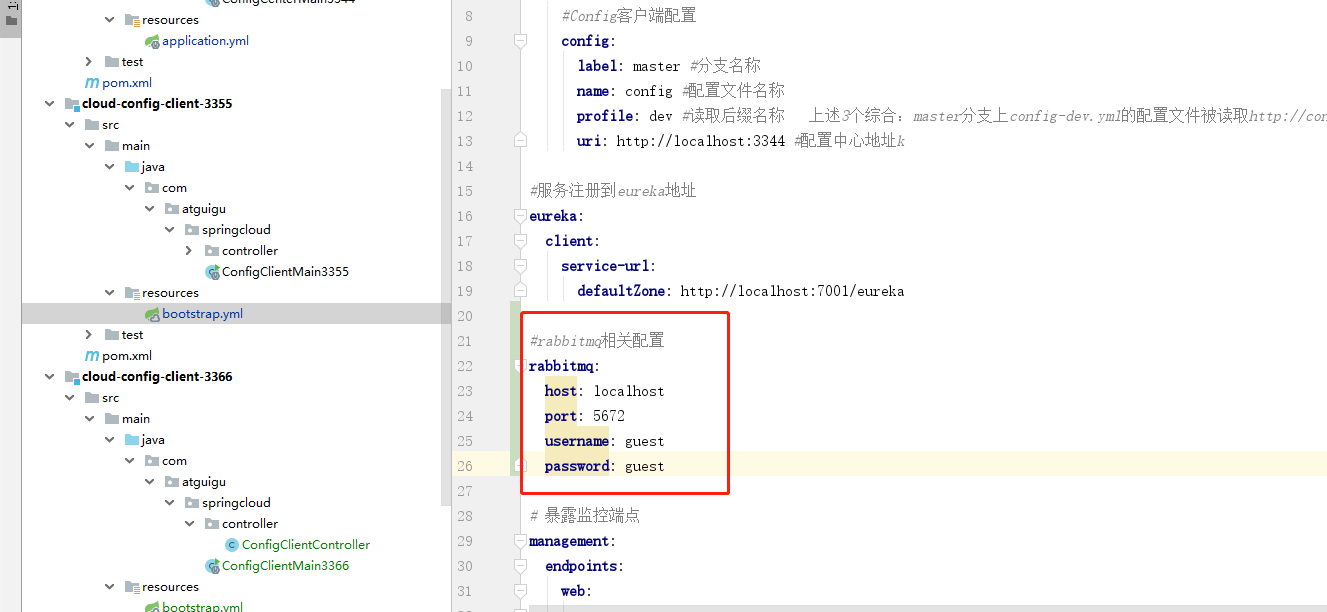Click the atguigu package icon in client-3355
This screenshot has height=612, width=1327.
point(171,209)
